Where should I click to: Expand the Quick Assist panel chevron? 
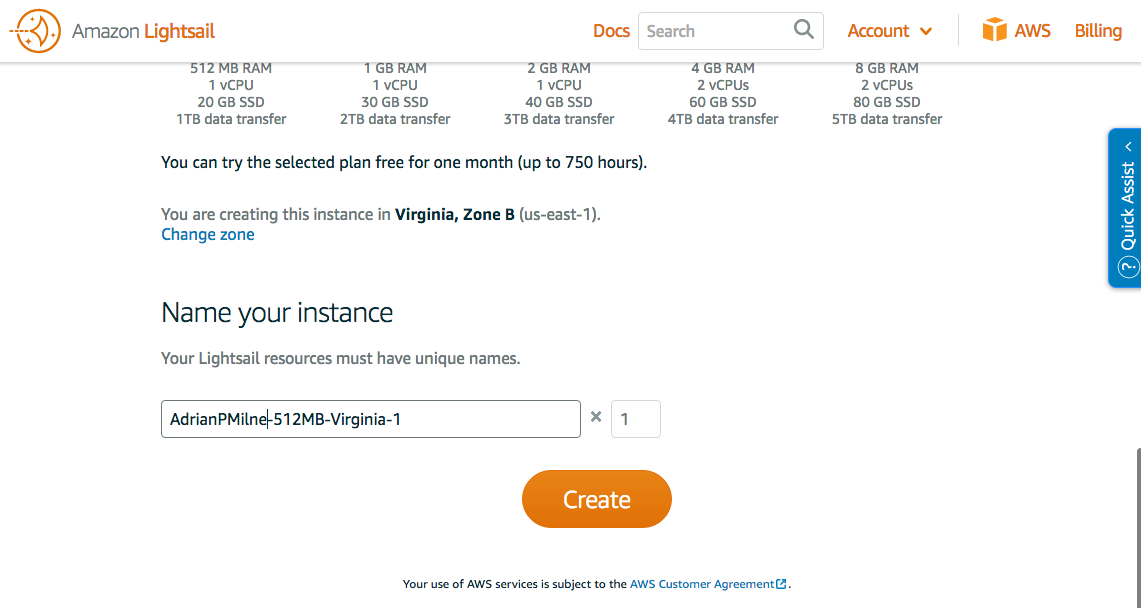point(1128,146)
